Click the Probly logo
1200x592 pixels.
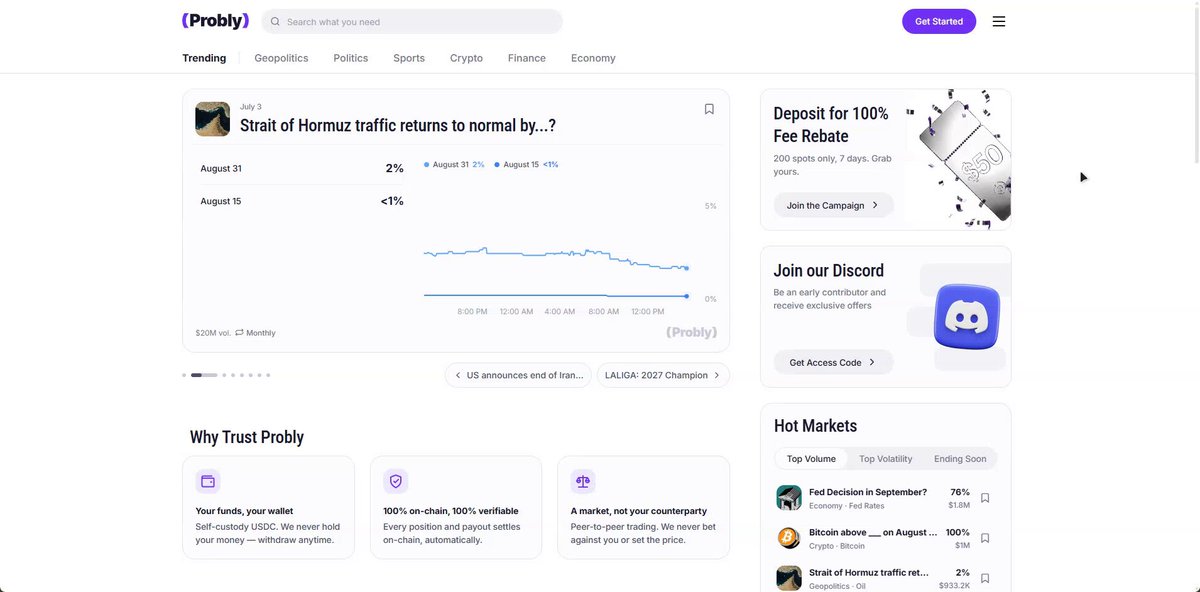(x=215, y=21)
